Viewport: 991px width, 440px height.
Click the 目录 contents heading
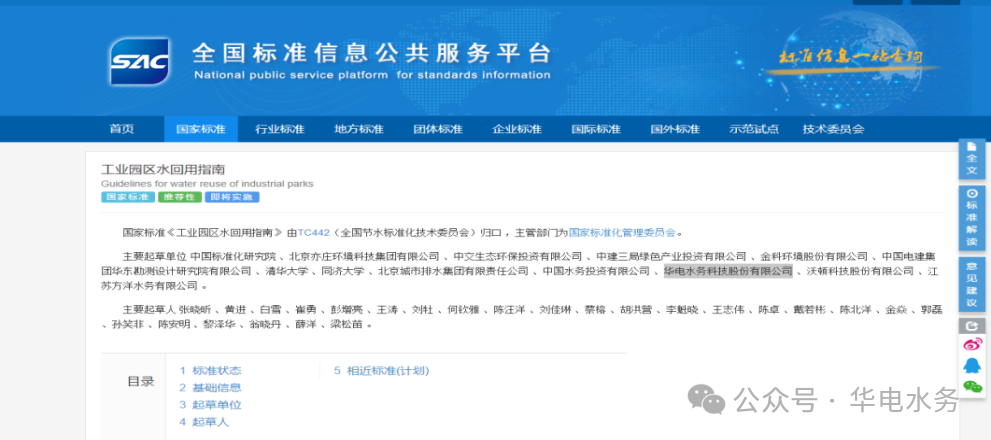coord(141,381)
